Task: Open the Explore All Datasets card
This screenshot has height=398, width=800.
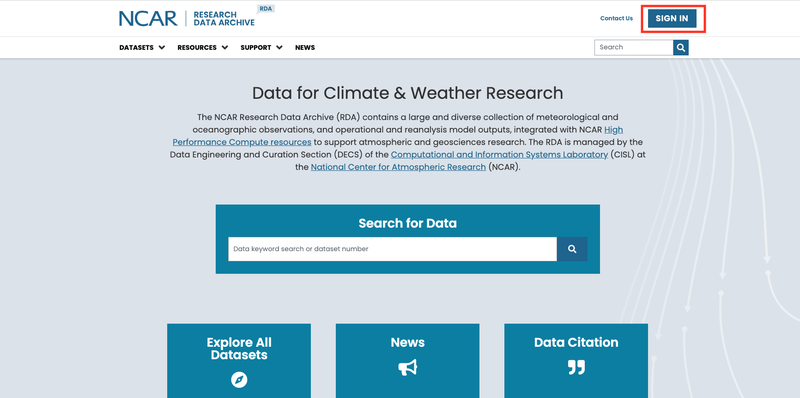Action: click(x=239, y=361)
